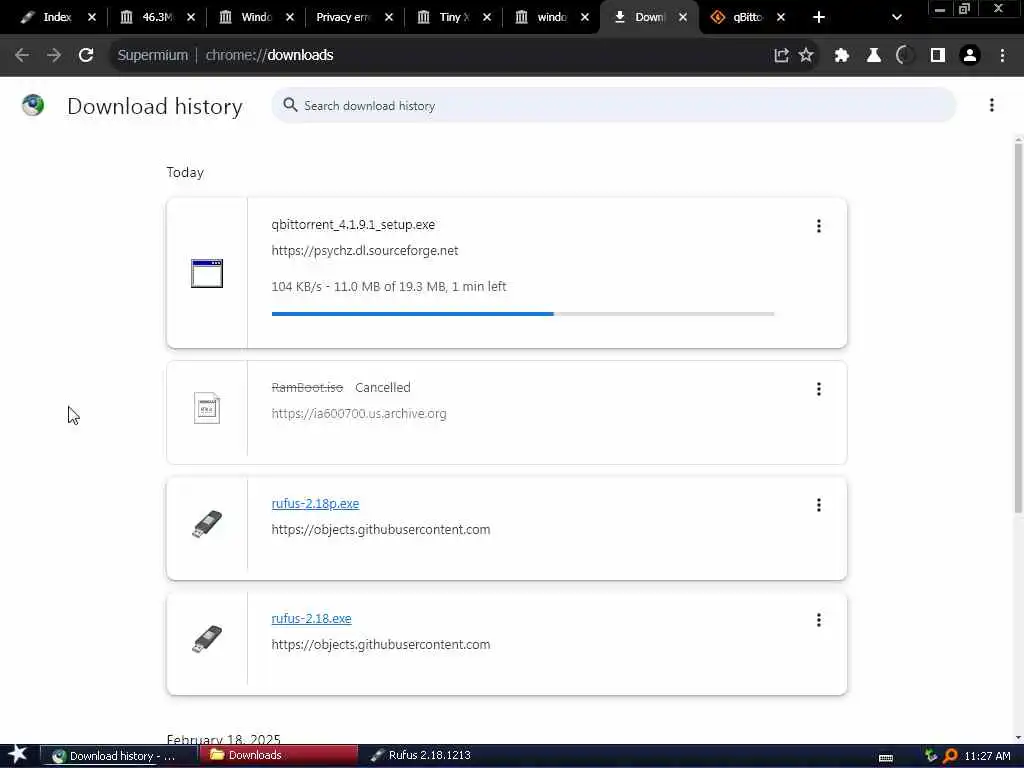Click the download speed and size text
This screenshot has width=1024, height=768.
click(389, 287)
